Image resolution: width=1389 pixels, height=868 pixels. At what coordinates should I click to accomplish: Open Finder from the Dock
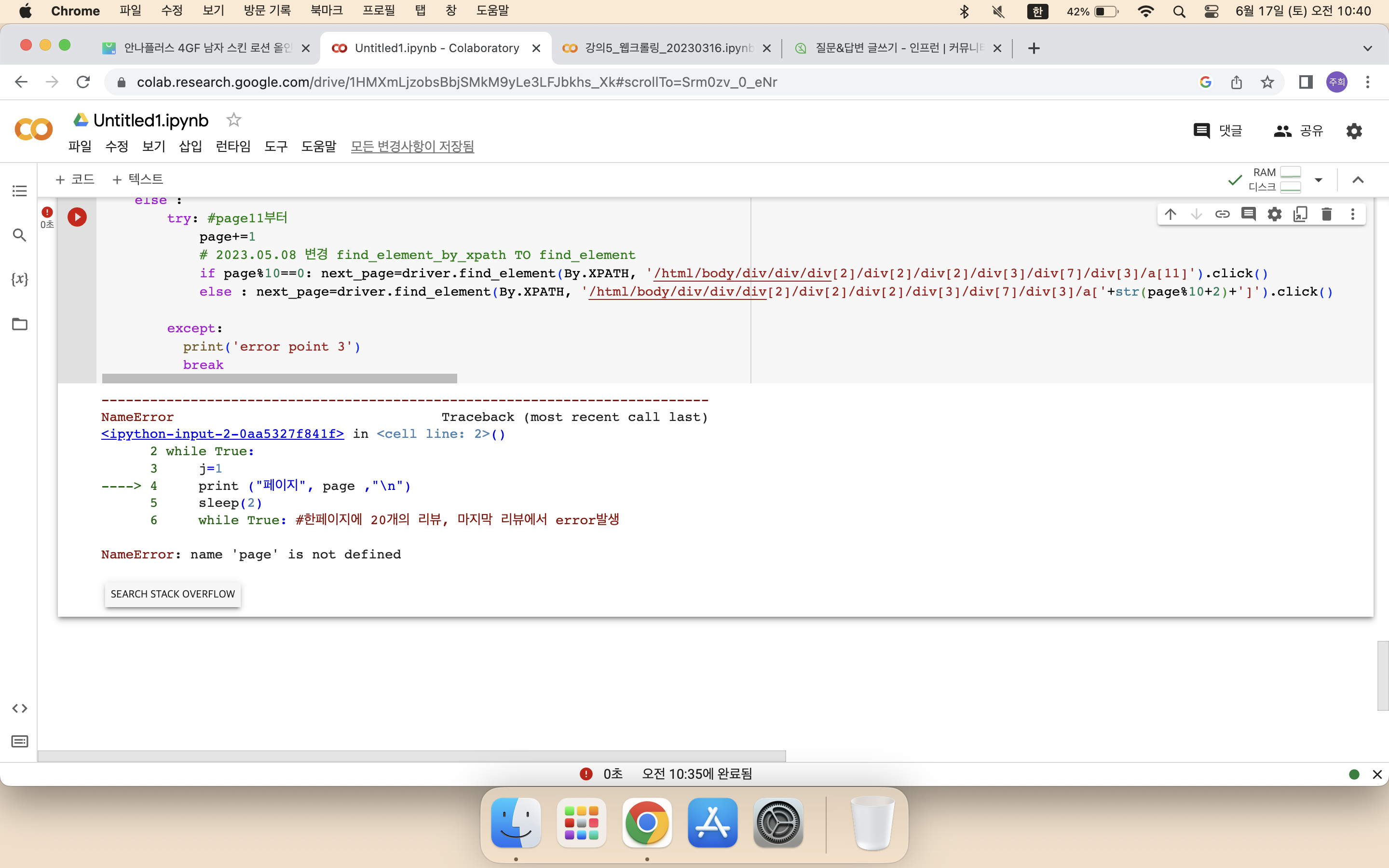(516, 823)
